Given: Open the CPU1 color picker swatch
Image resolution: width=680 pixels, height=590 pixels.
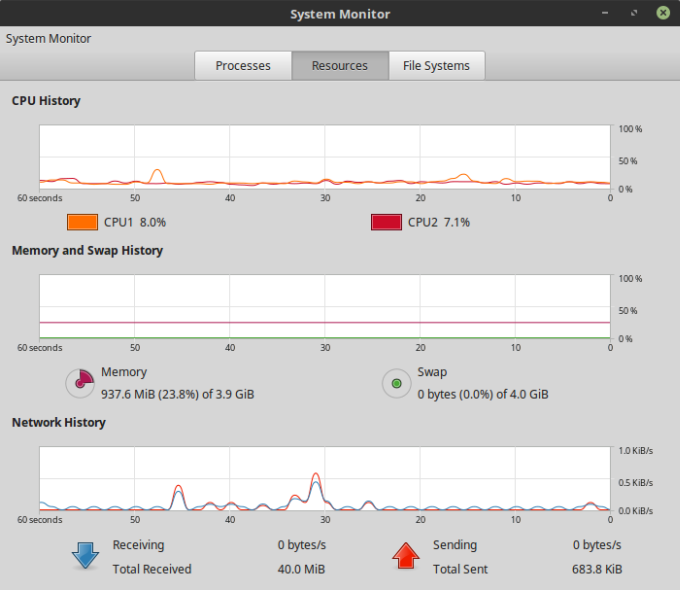Looking at the screenshot, I should click(x=82, y=222).
